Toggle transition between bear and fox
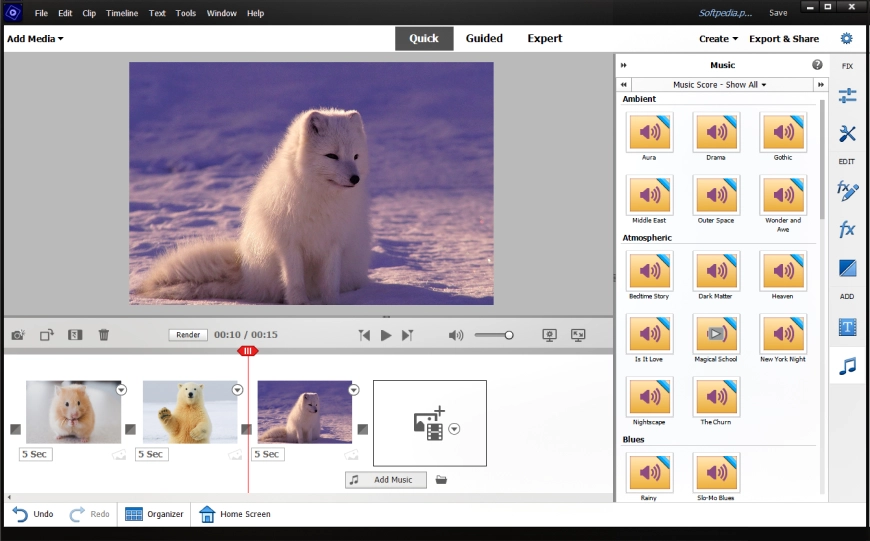870x541 pixels. tap(246, 429)
